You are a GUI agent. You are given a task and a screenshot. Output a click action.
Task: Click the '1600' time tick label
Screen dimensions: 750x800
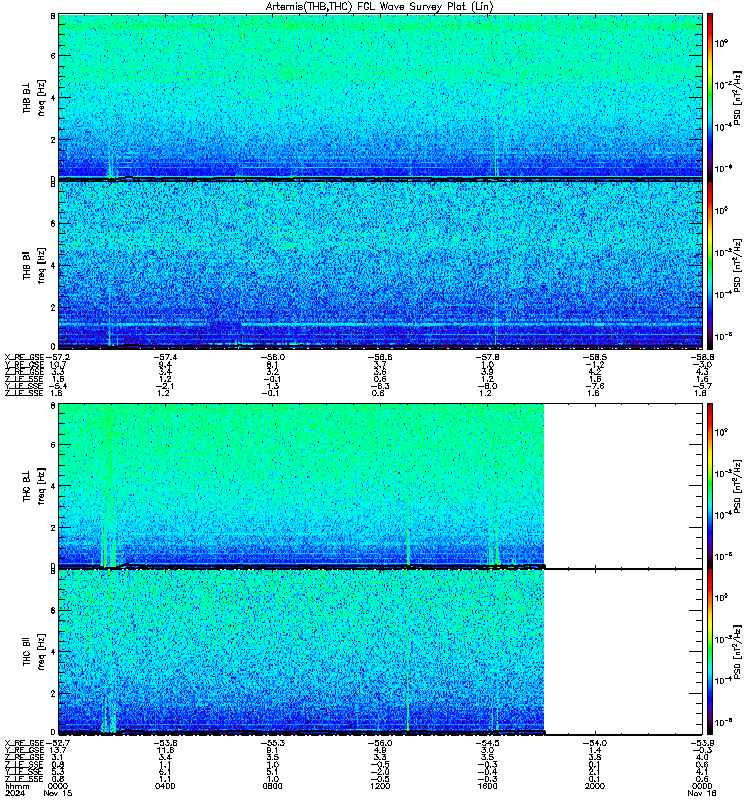point(487,786)
